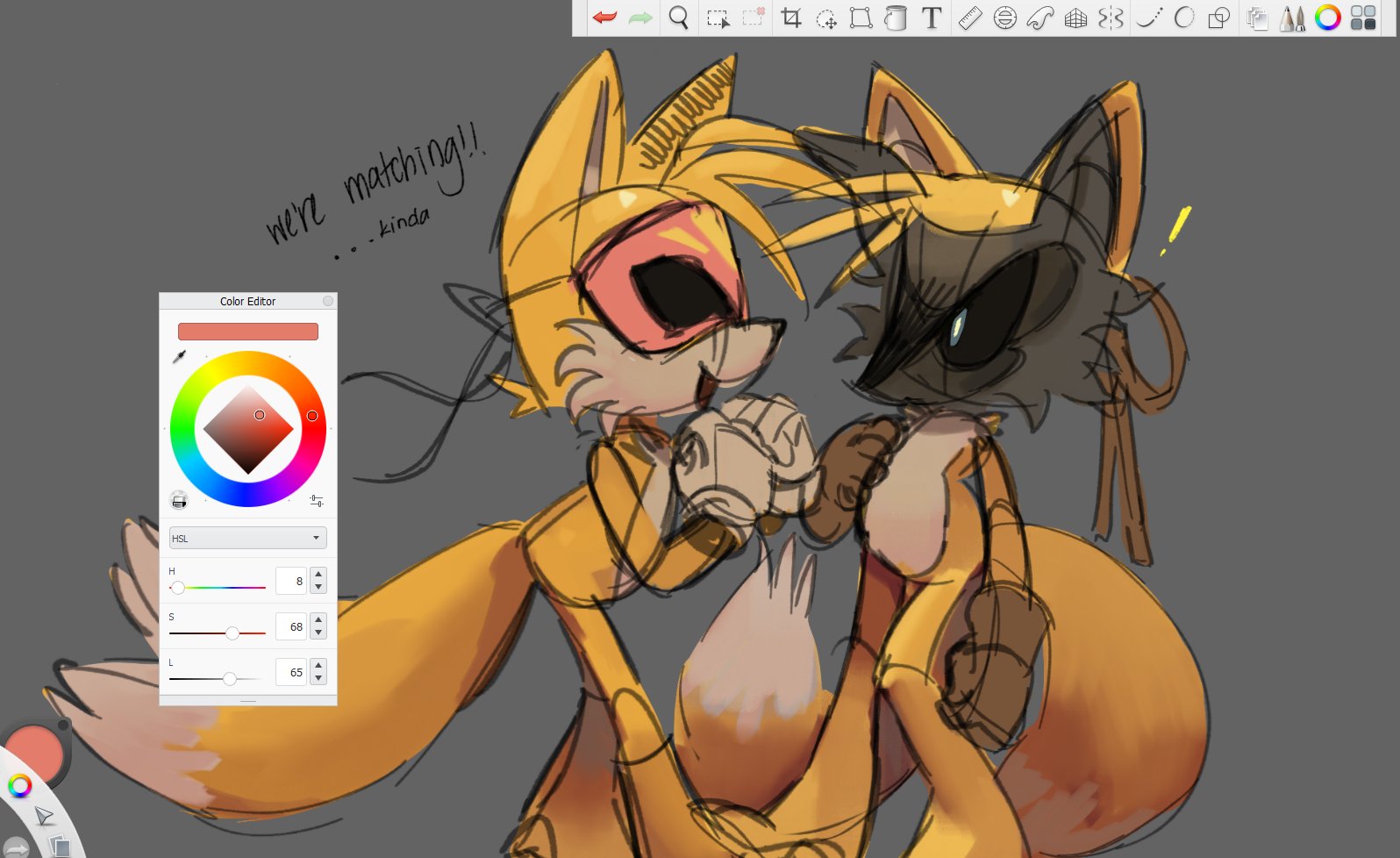The image size is (1400, 858).
Task: Select the Zoom magnifier tool
Action: (x=678, y=18)
